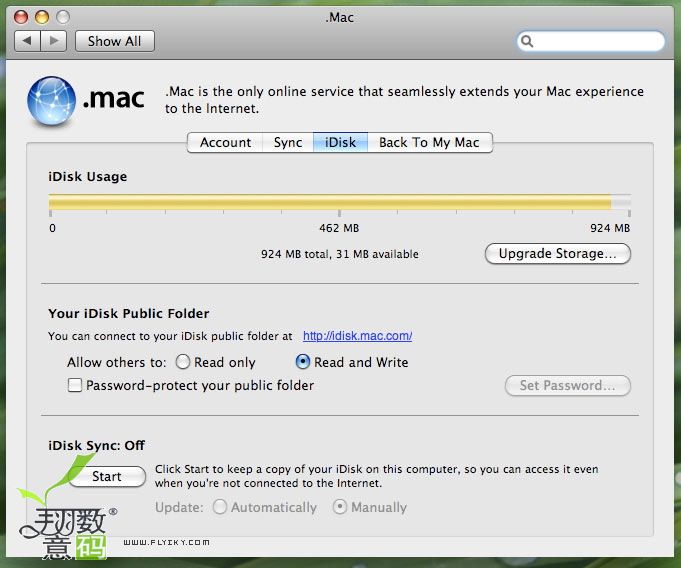Click the '924 MB' scale end label

pos(610,228)
